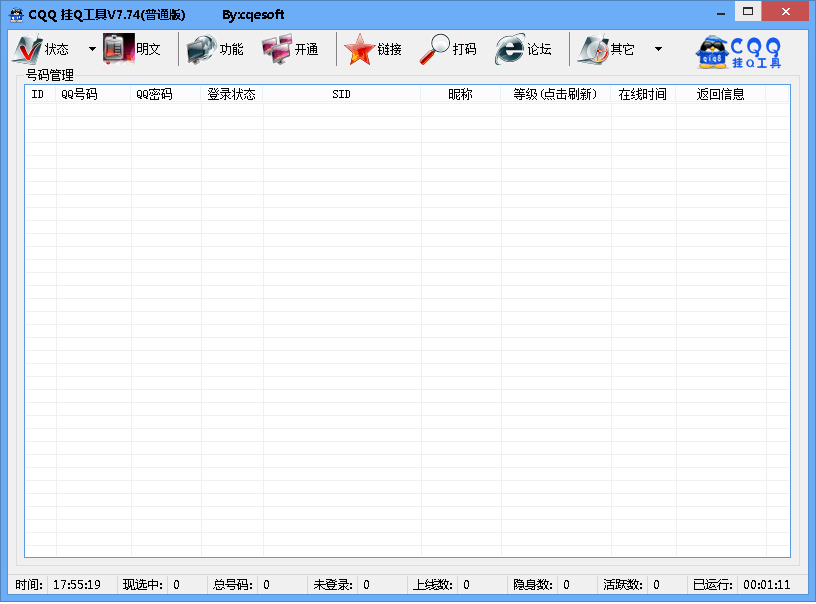Select the 打码 toolbar label
Viewport: 816px width, 604px height.
(464, 49)
